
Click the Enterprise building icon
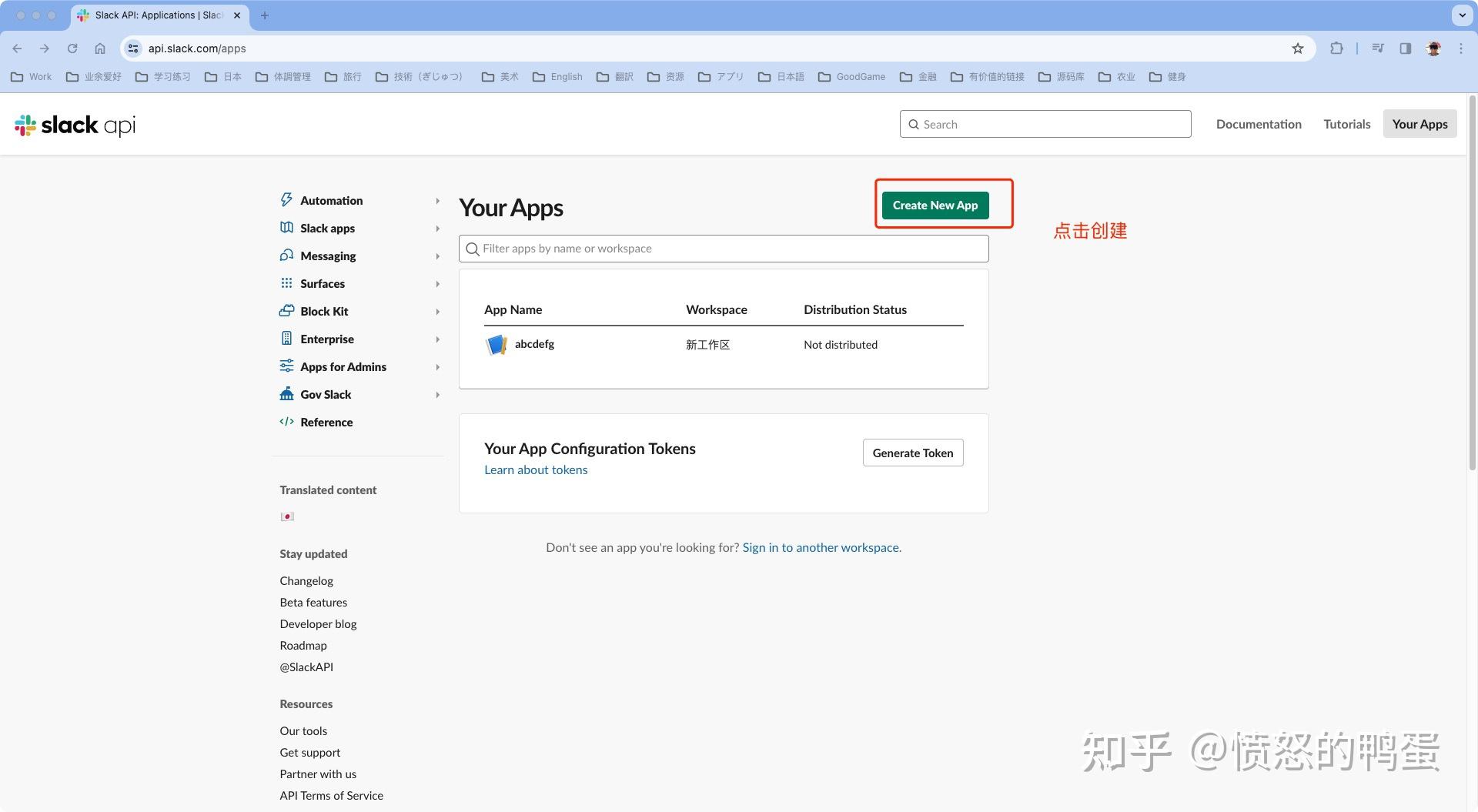pos(286,339)
